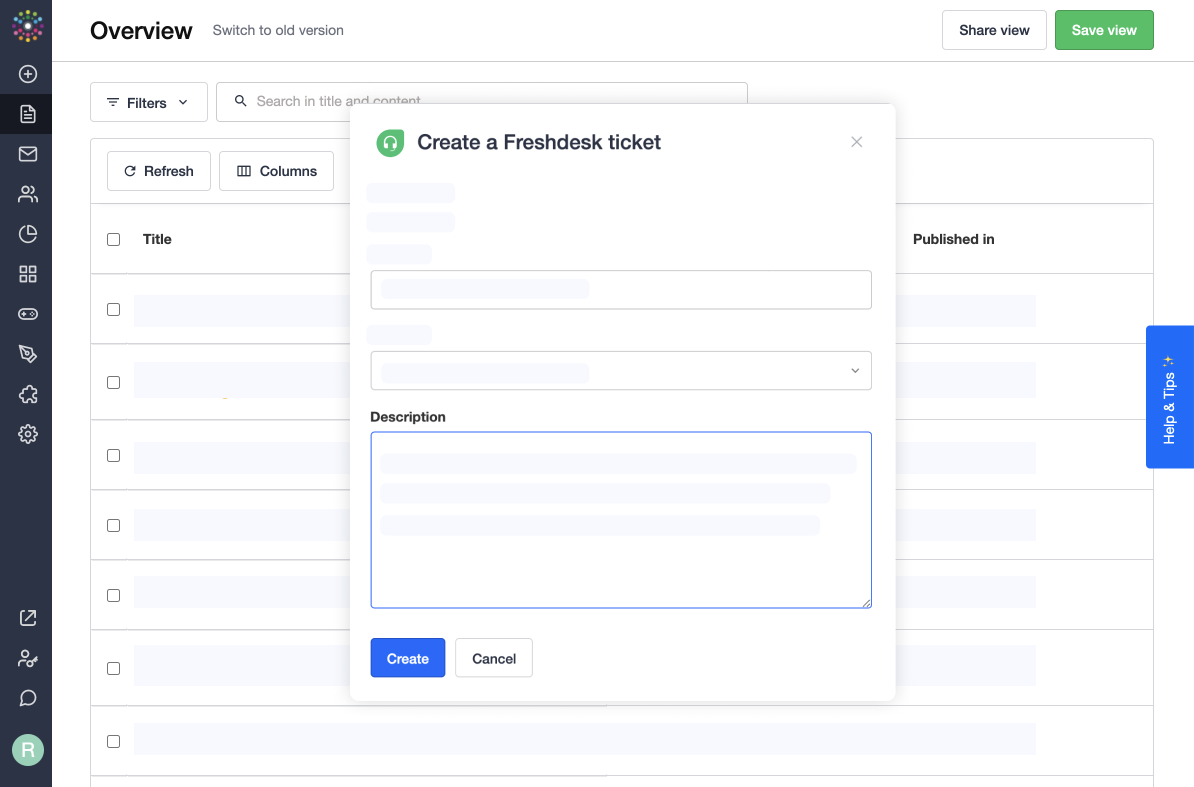The height and width of the screenshot is (787, 1194).
Task: Click Share view button
Action: (x=994, y=30)
